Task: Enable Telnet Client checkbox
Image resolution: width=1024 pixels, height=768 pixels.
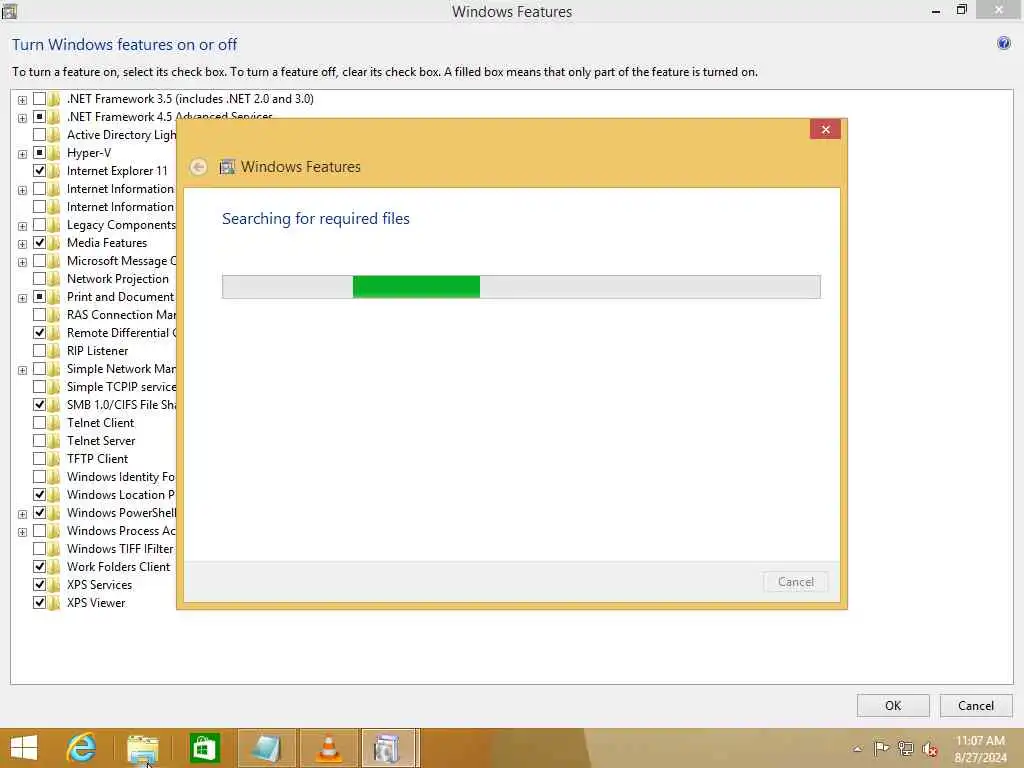Action: point(39,423)
